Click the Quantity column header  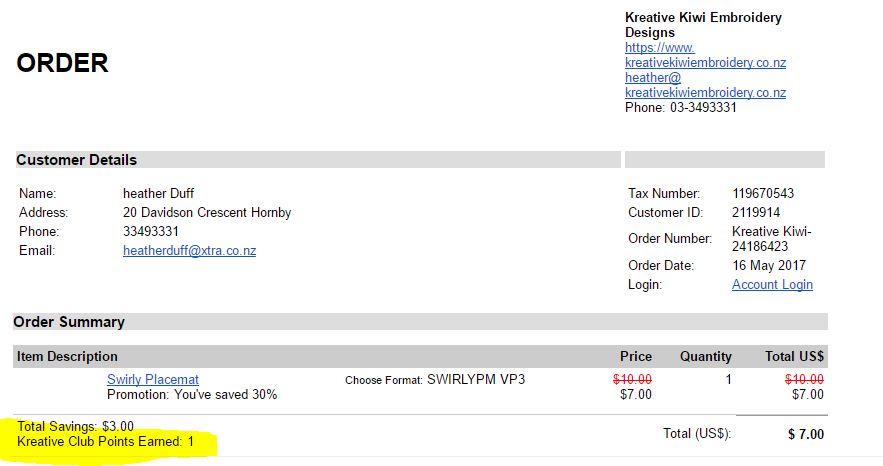(x=706, y=356)
